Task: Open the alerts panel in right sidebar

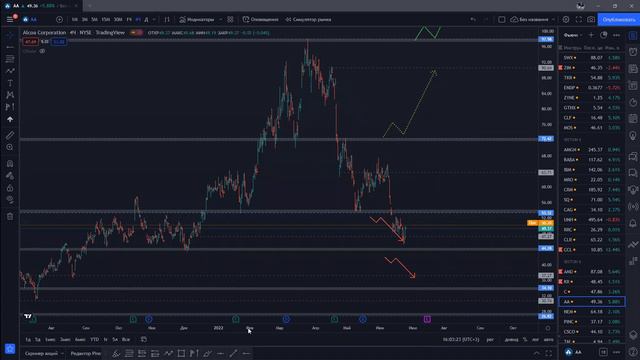Action: (x=633, y=52)
